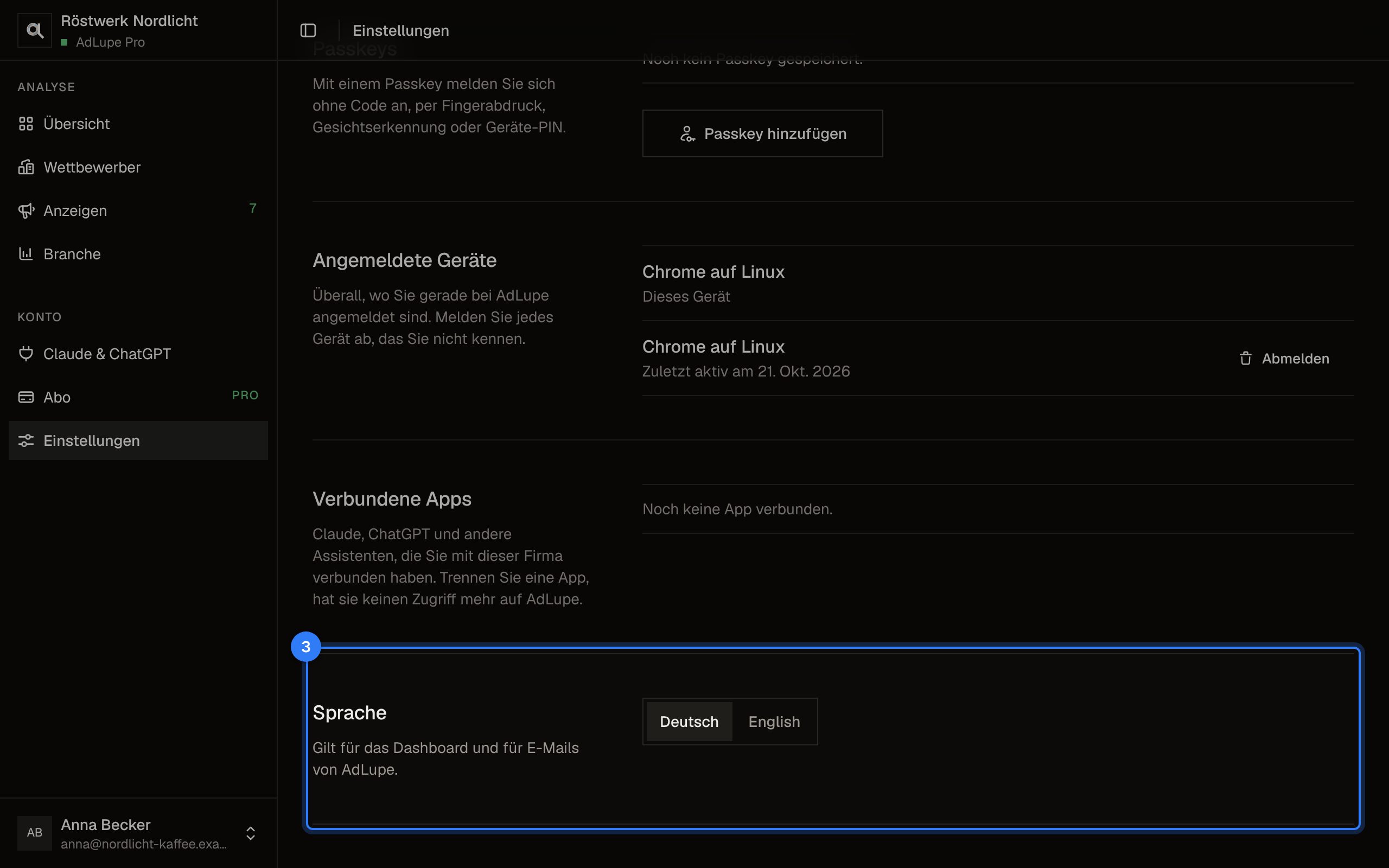The height and width of the screenshot is (868, 1389).
Task: Click the Angemeldete Geräte heading
Action: coord(405,260)
